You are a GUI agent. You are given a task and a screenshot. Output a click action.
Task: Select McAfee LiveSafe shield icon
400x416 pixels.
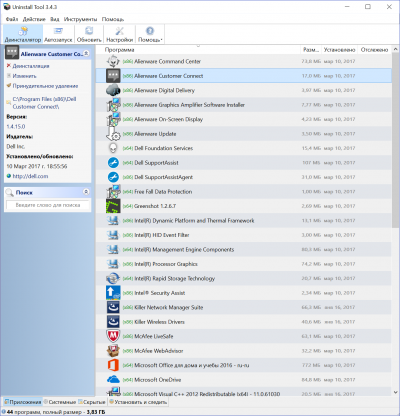tap(113, 336)
